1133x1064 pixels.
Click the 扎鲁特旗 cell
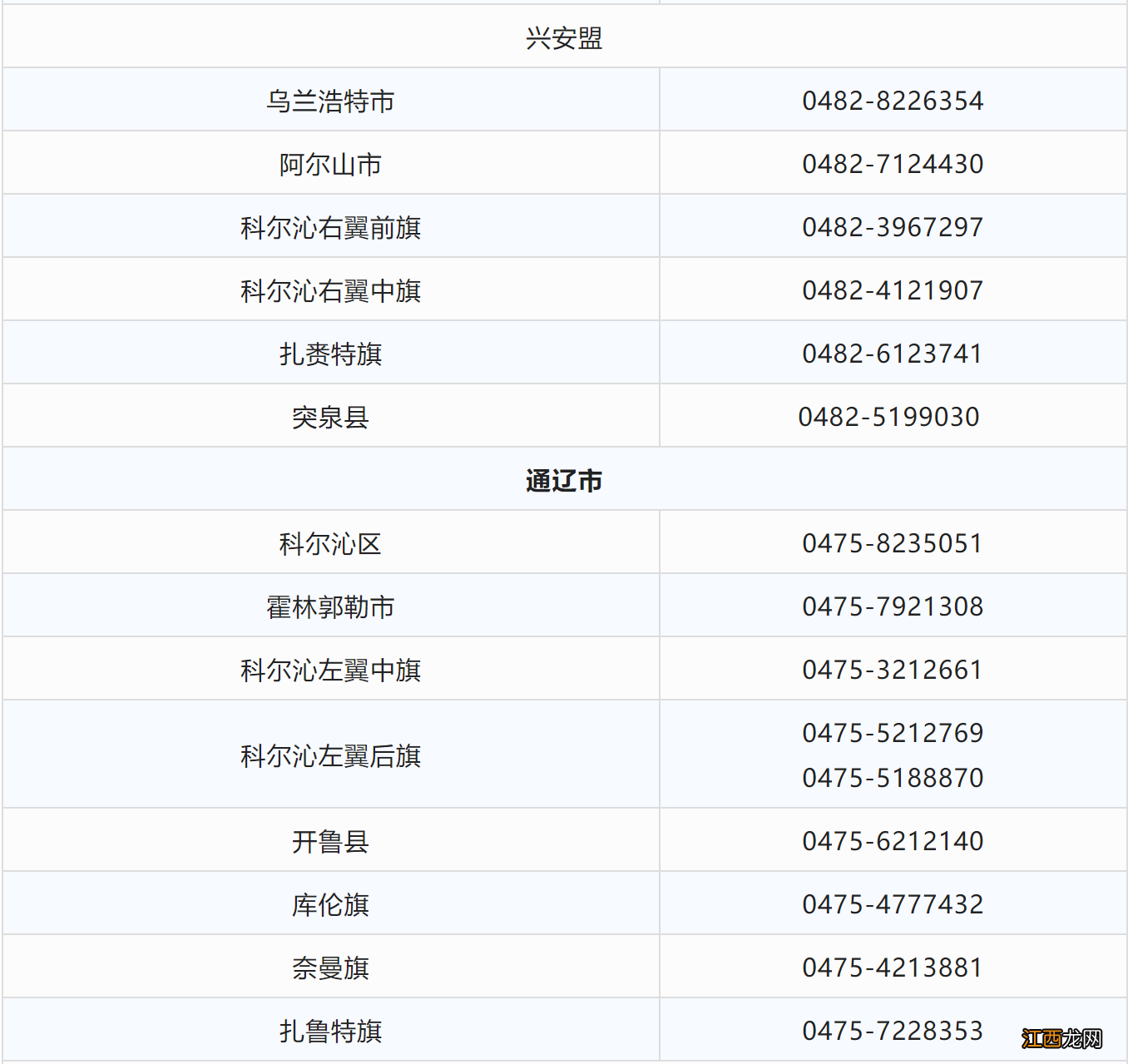pos(330,1031)
